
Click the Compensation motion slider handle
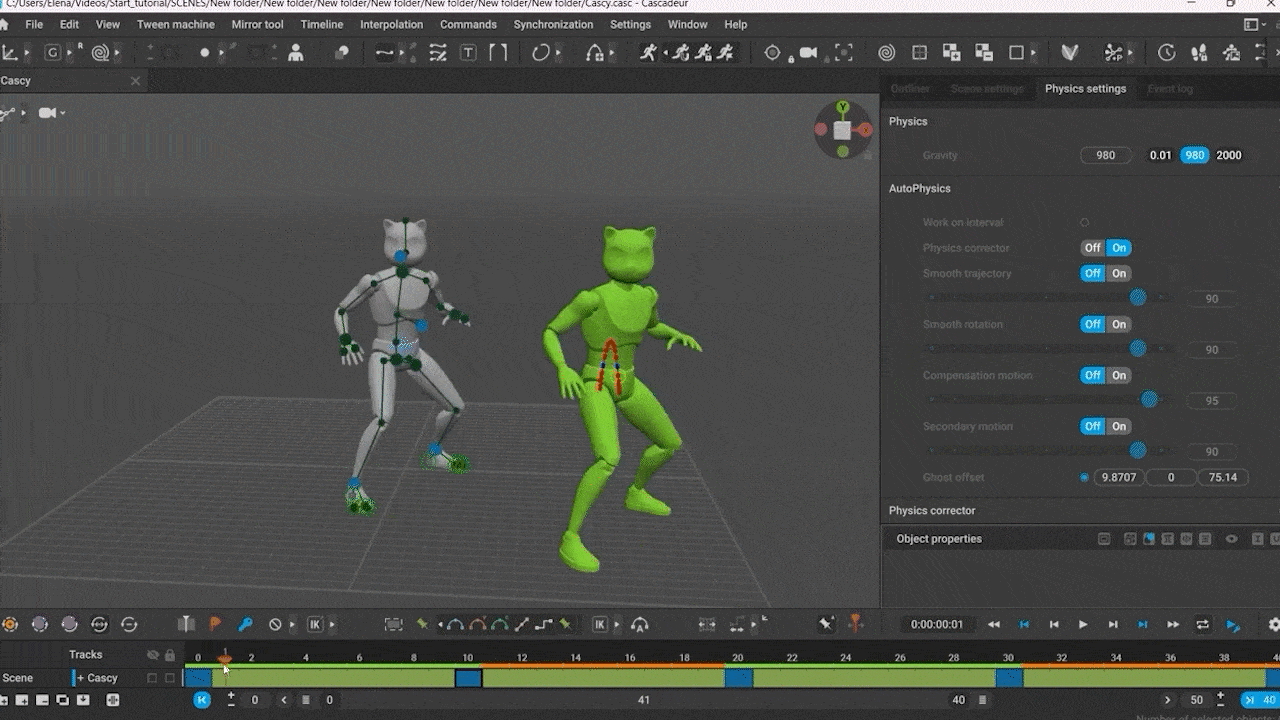1149,400
